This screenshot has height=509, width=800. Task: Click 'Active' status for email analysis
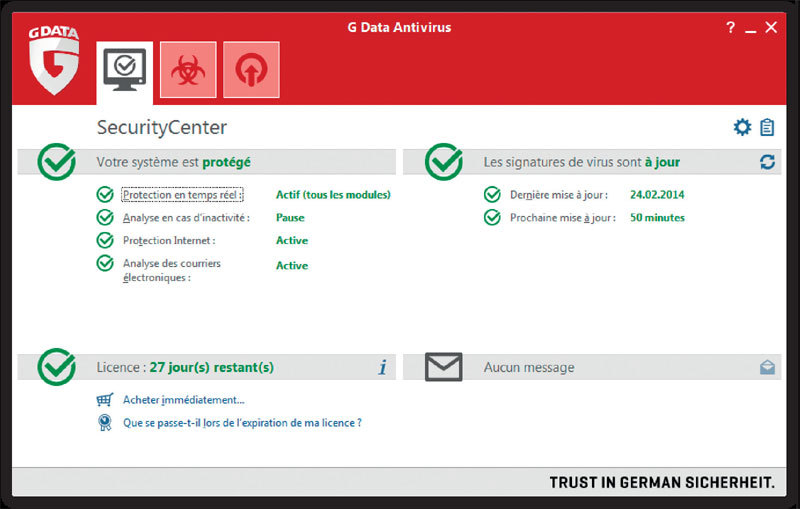tap(292, 266)
